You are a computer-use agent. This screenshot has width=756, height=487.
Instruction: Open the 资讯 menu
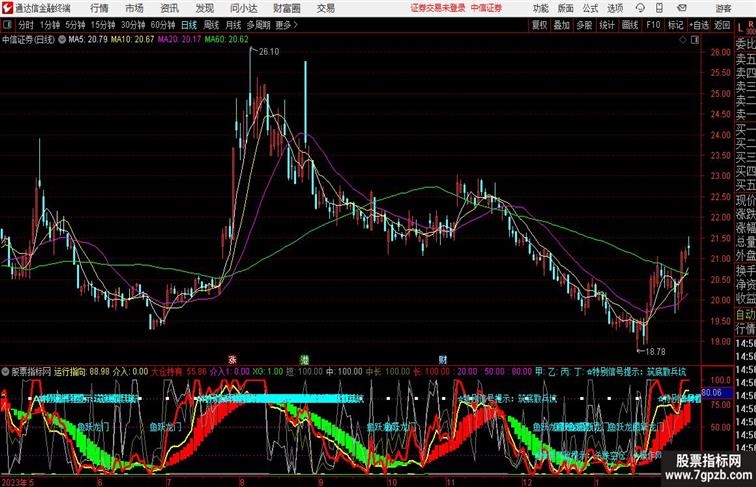click(x=169, y=8)
